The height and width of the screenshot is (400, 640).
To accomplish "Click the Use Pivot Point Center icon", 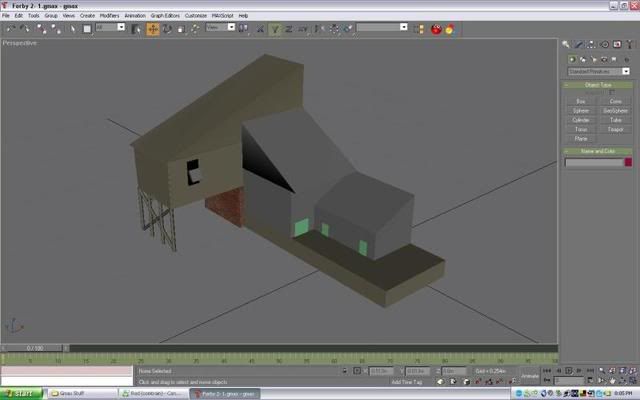I will point(244,29).
